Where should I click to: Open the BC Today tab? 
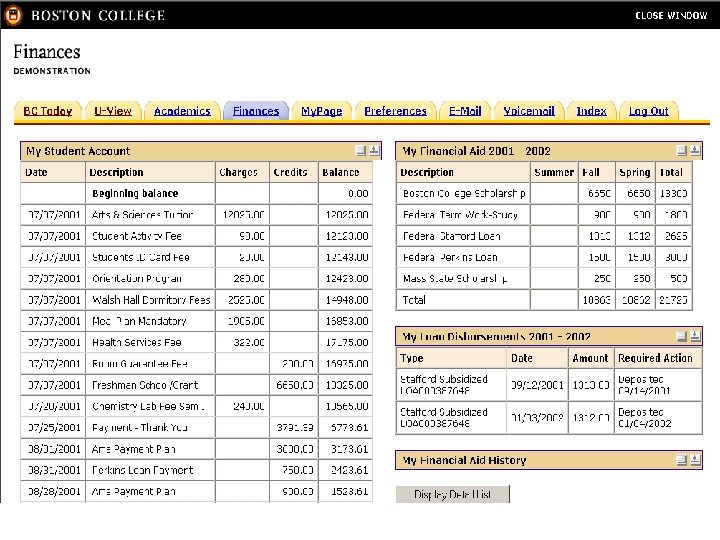pos(48,111)
